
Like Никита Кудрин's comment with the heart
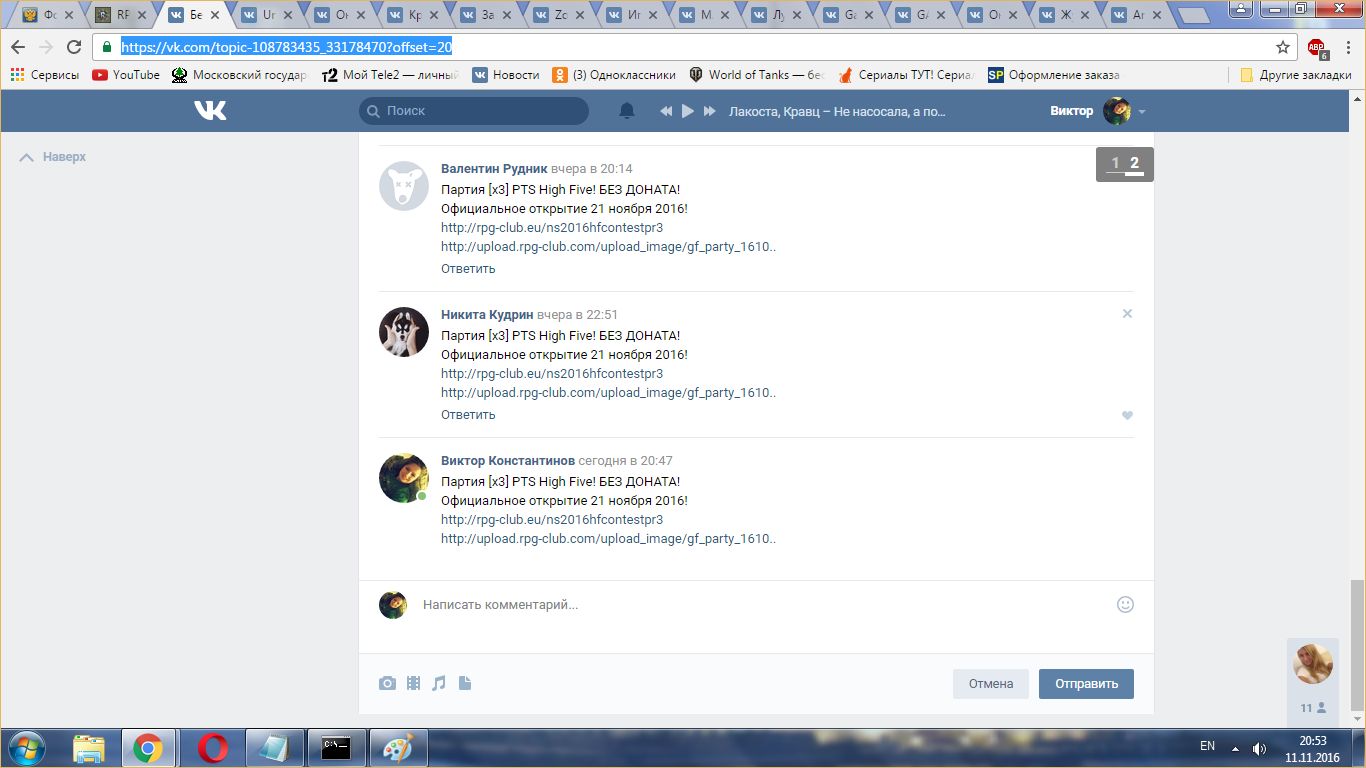coord(1127,415)
